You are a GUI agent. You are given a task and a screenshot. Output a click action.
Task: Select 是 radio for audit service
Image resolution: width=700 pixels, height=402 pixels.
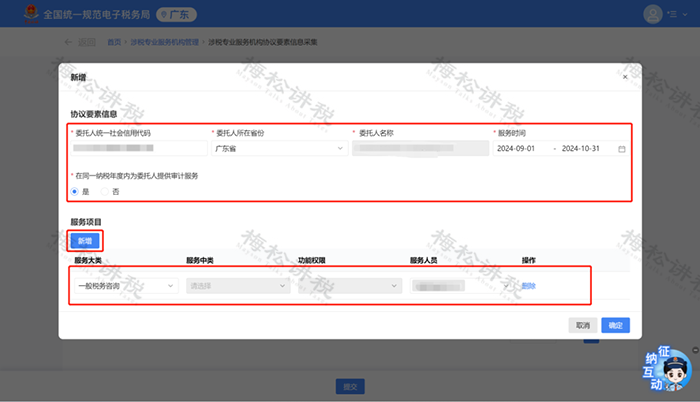pyautogui.click(x=76, y=191)
